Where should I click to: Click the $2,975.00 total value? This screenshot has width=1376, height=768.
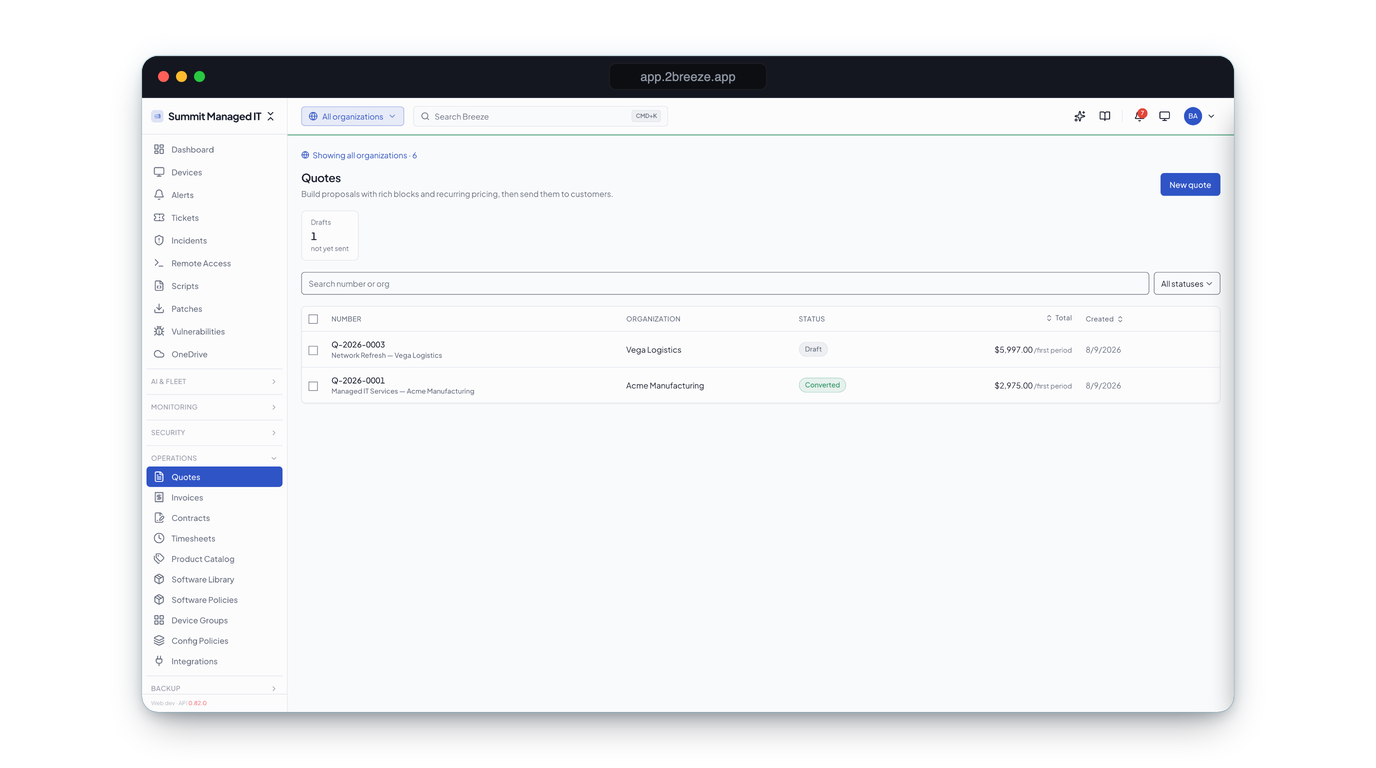coord(1013,386)
